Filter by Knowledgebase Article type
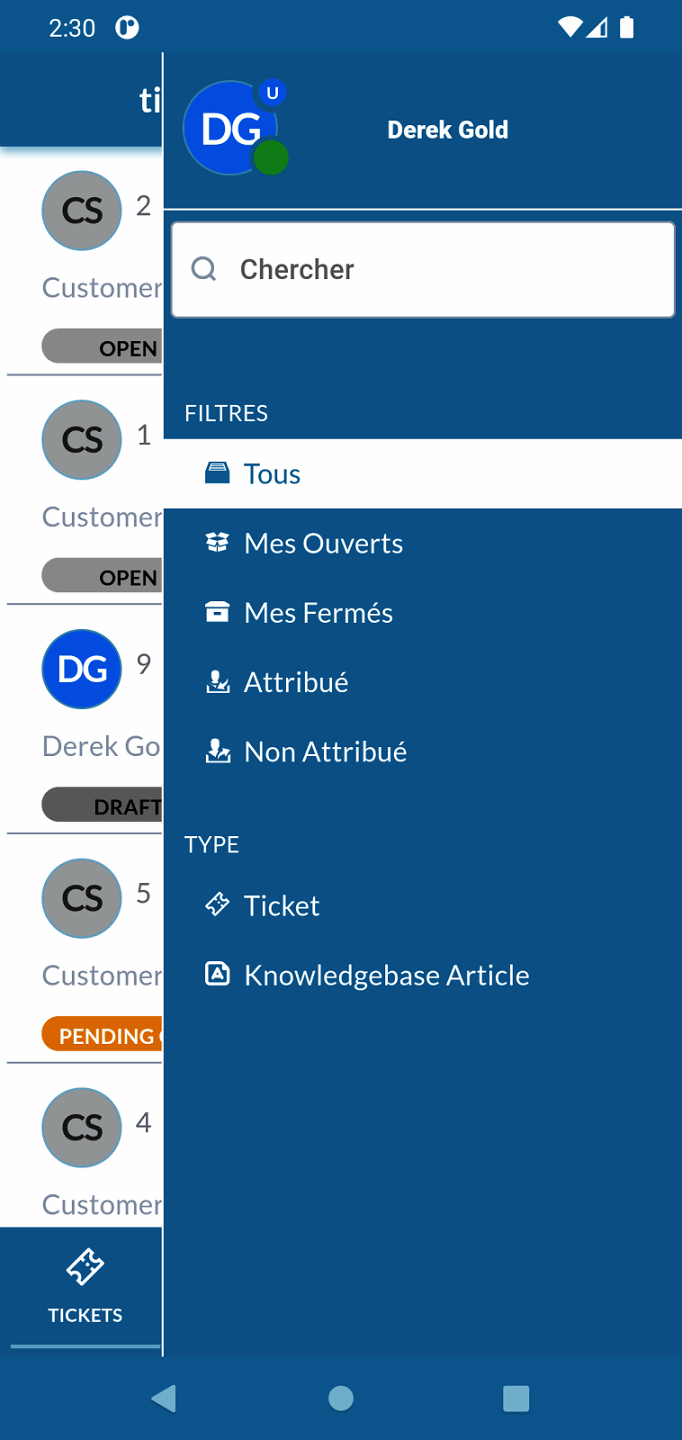 (x=386, y=974)
